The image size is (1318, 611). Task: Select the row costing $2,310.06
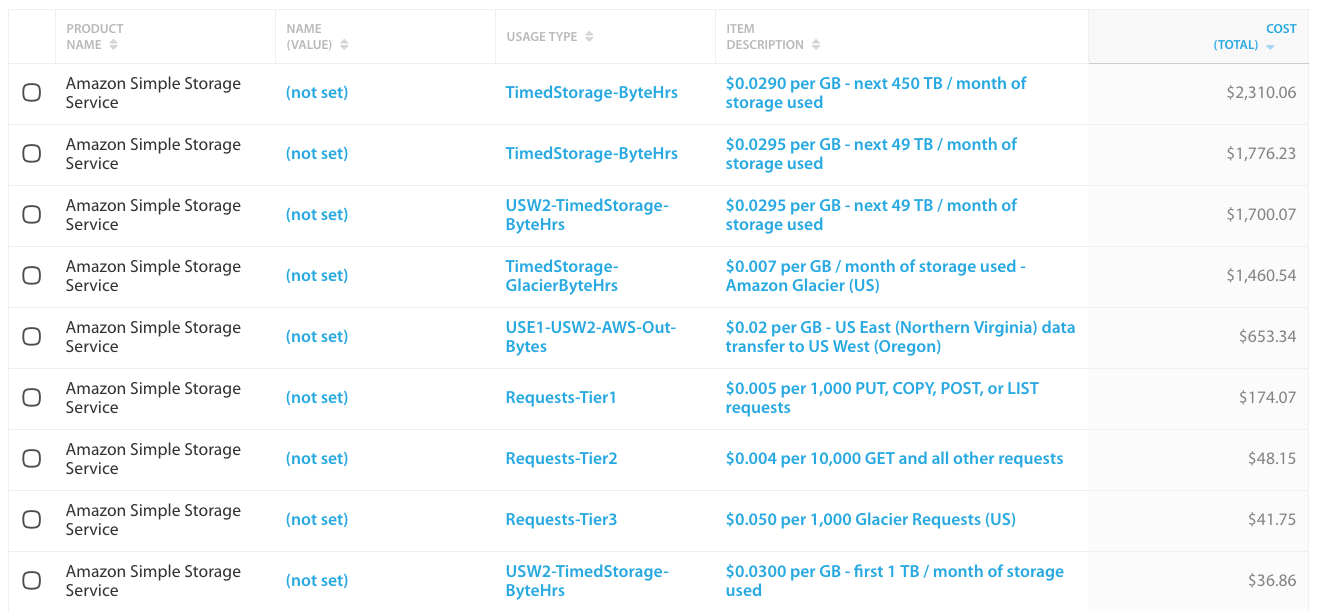click(31, 92)
